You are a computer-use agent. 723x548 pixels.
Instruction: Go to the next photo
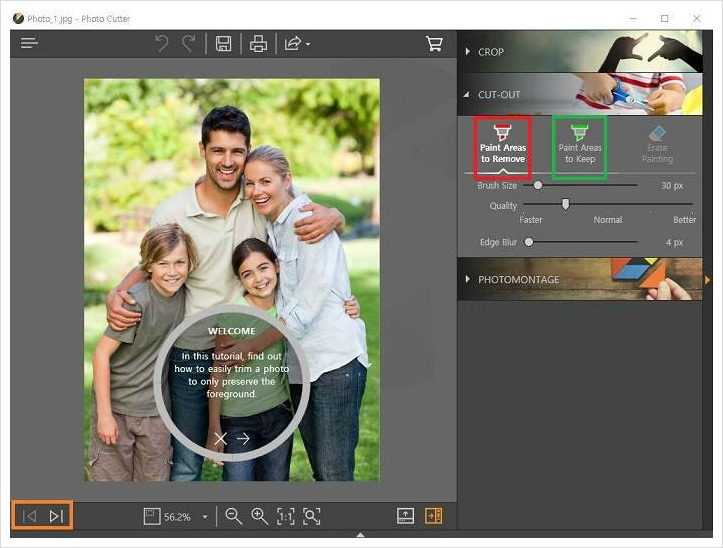click(x=56, y=516)
